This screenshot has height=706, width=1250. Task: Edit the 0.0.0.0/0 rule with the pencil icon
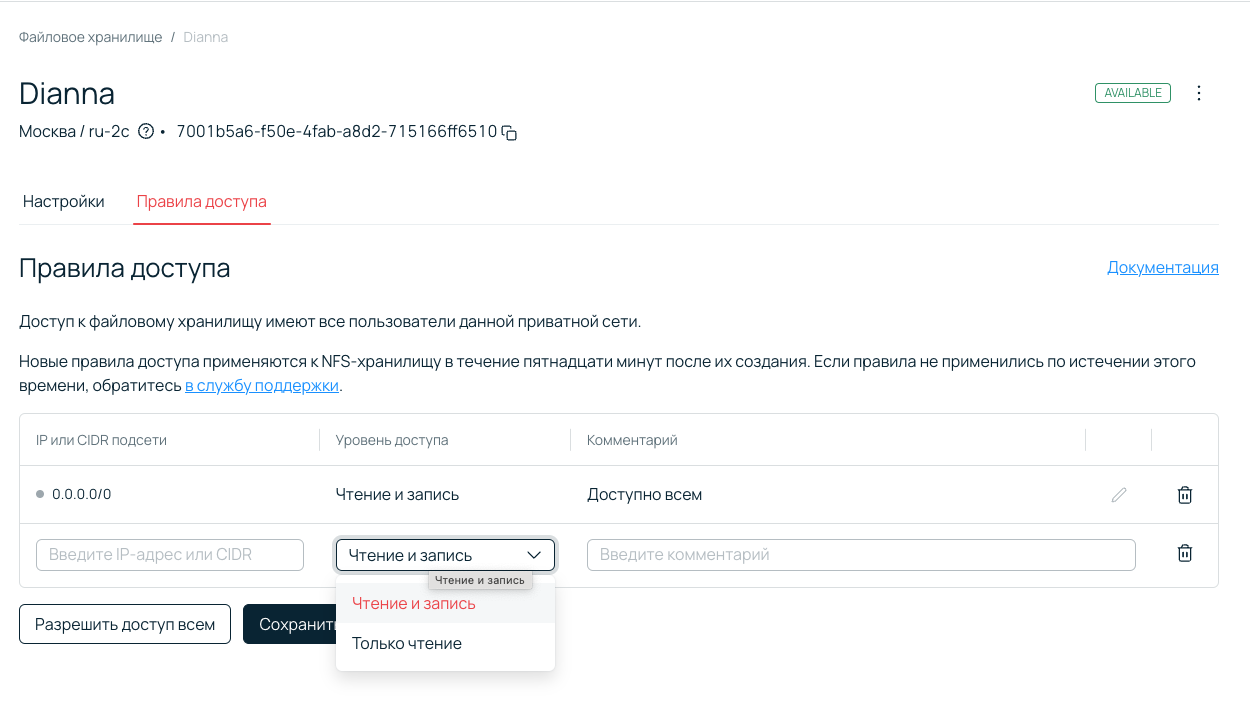(1119, 495)
